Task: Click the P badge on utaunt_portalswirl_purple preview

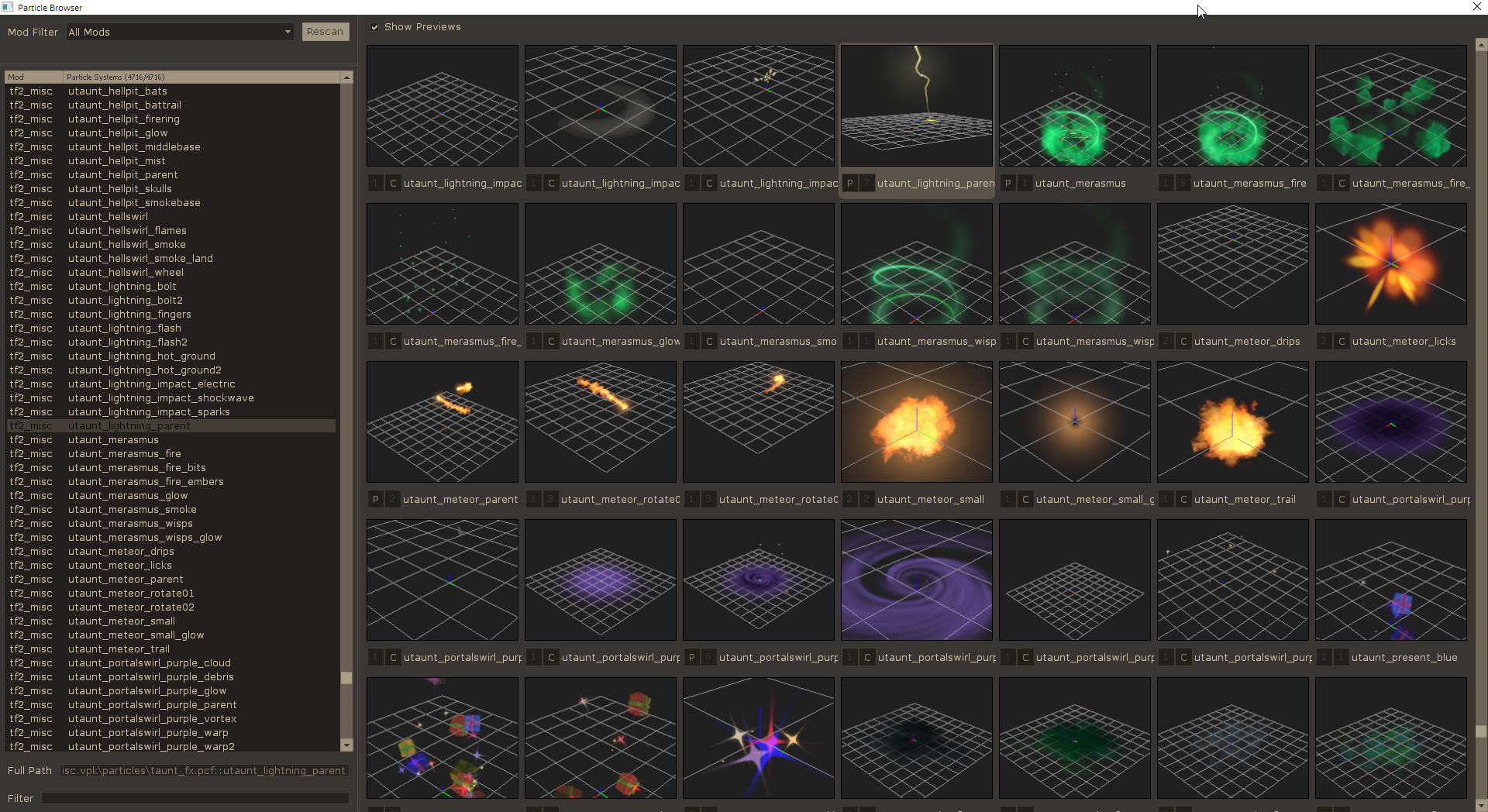Action: coord(691,657)
